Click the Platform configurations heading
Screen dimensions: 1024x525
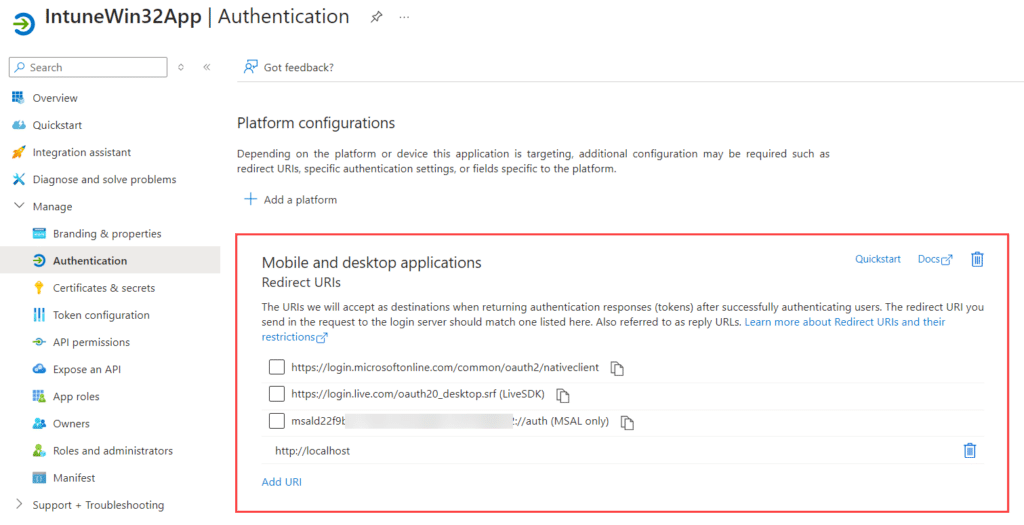point(316,123)
